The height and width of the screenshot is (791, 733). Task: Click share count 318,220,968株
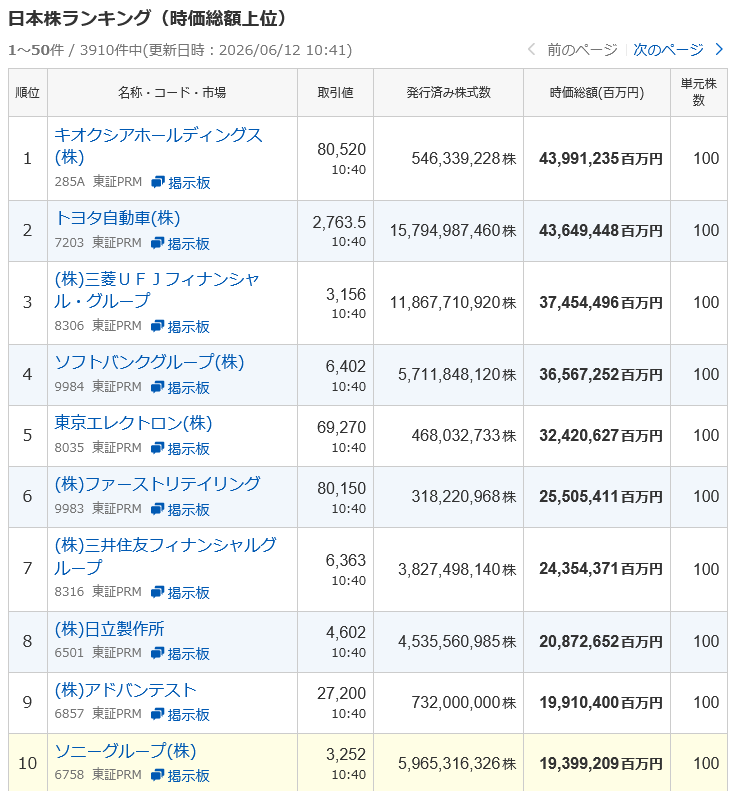pos(464,497)
